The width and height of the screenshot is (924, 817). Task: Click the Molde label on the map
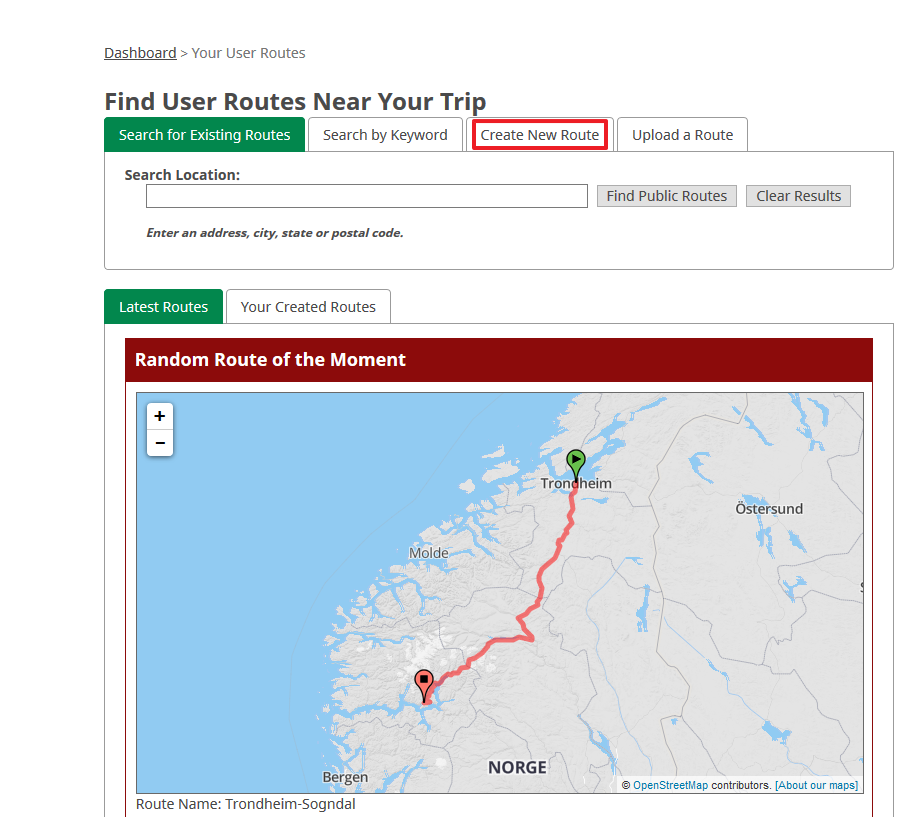coord(428,553)
